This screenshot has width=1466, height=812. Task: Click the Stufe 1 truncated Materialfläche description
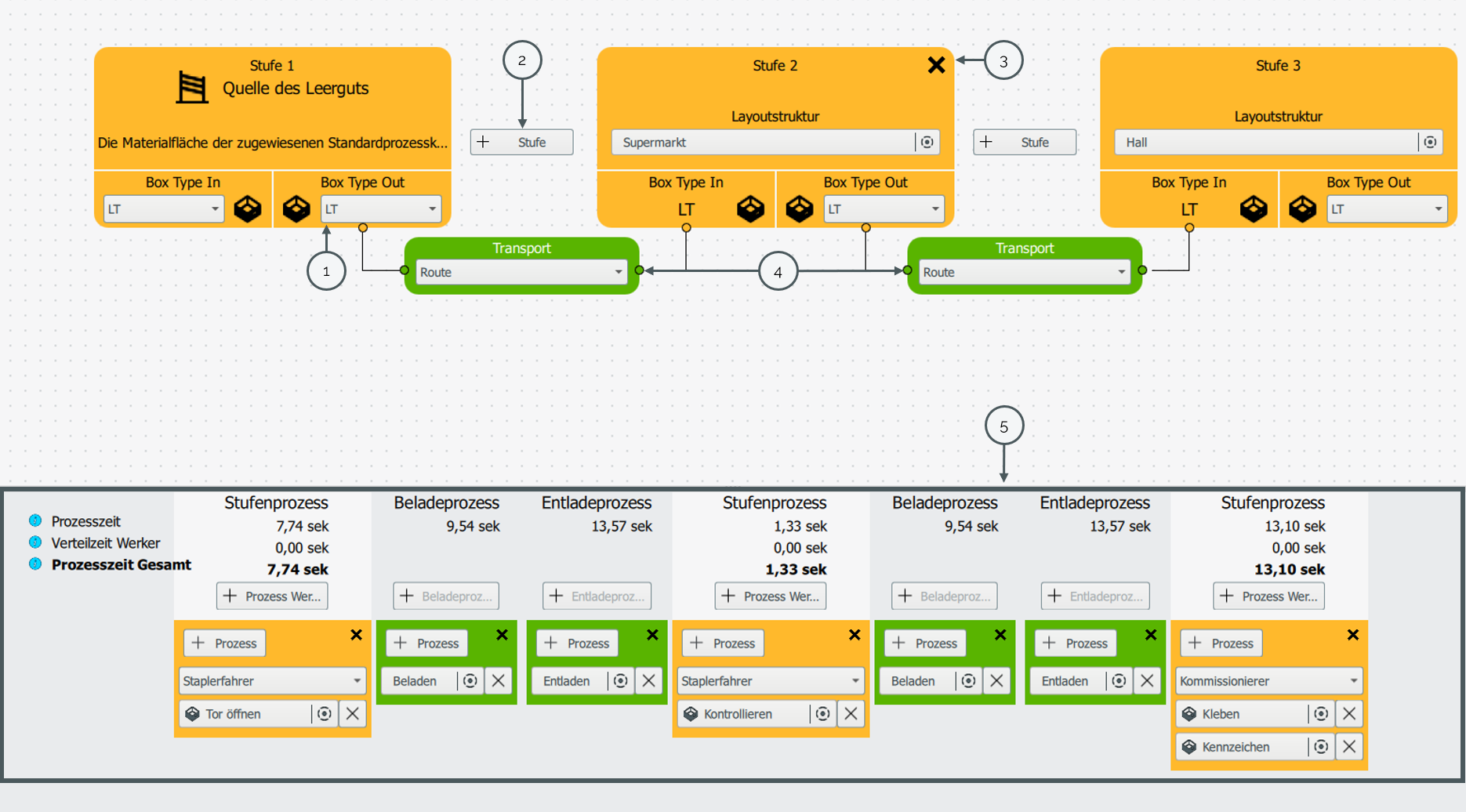point(272,143)
